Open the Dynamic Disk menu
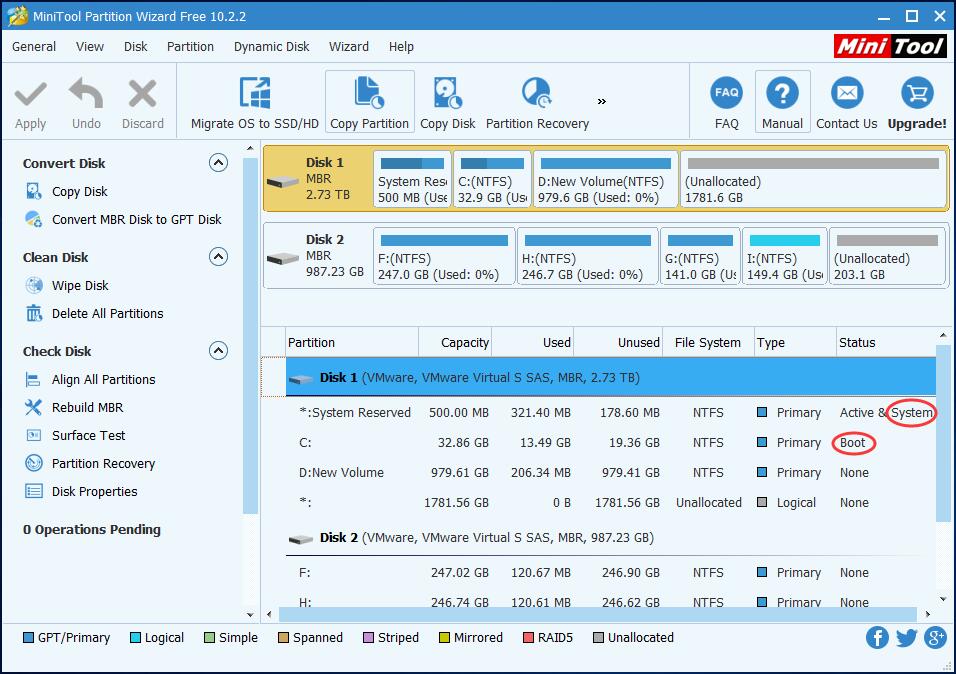The image size is (956, 674). (271, 46)
